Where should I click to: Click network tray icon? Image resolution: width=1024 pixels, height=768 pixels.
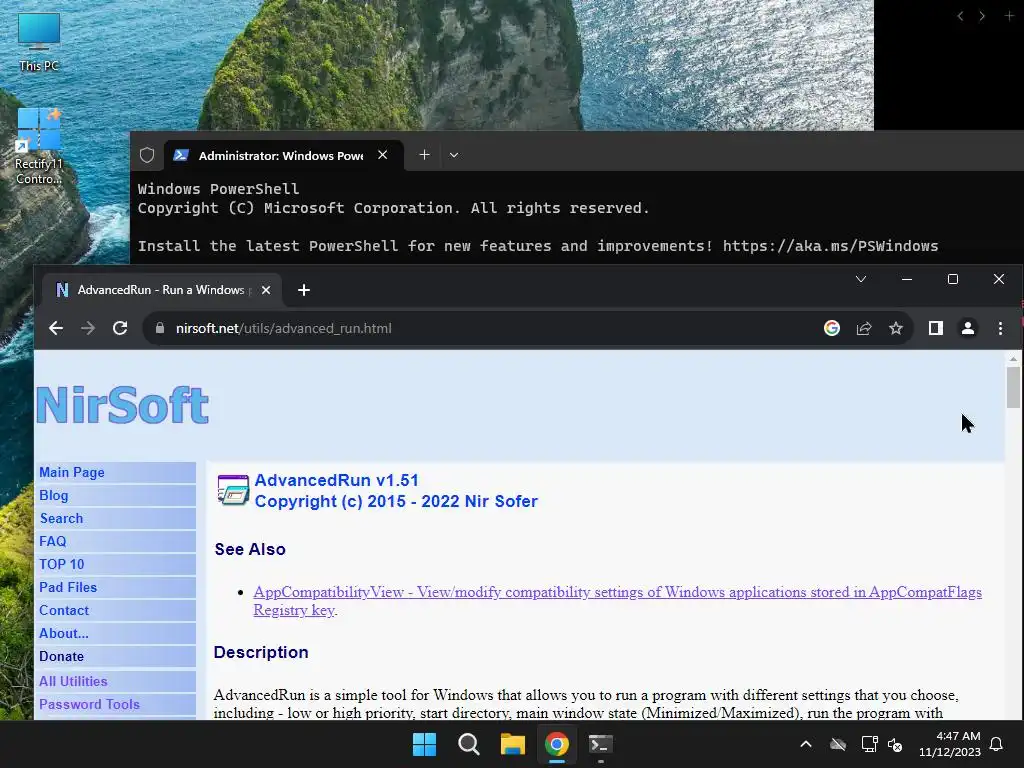pos(869,744)
